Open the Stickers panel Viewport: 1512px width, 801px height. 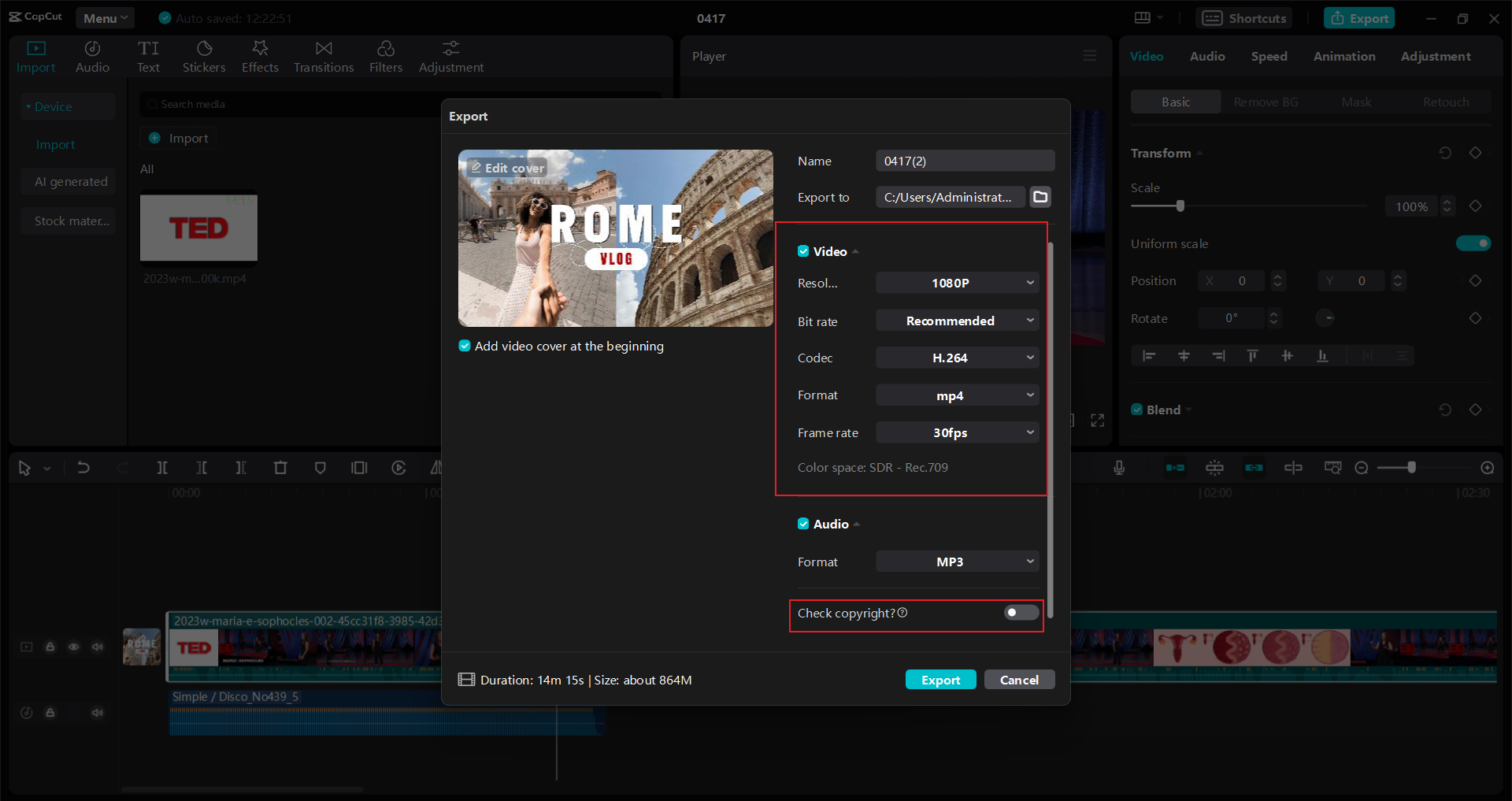(204, 55)
